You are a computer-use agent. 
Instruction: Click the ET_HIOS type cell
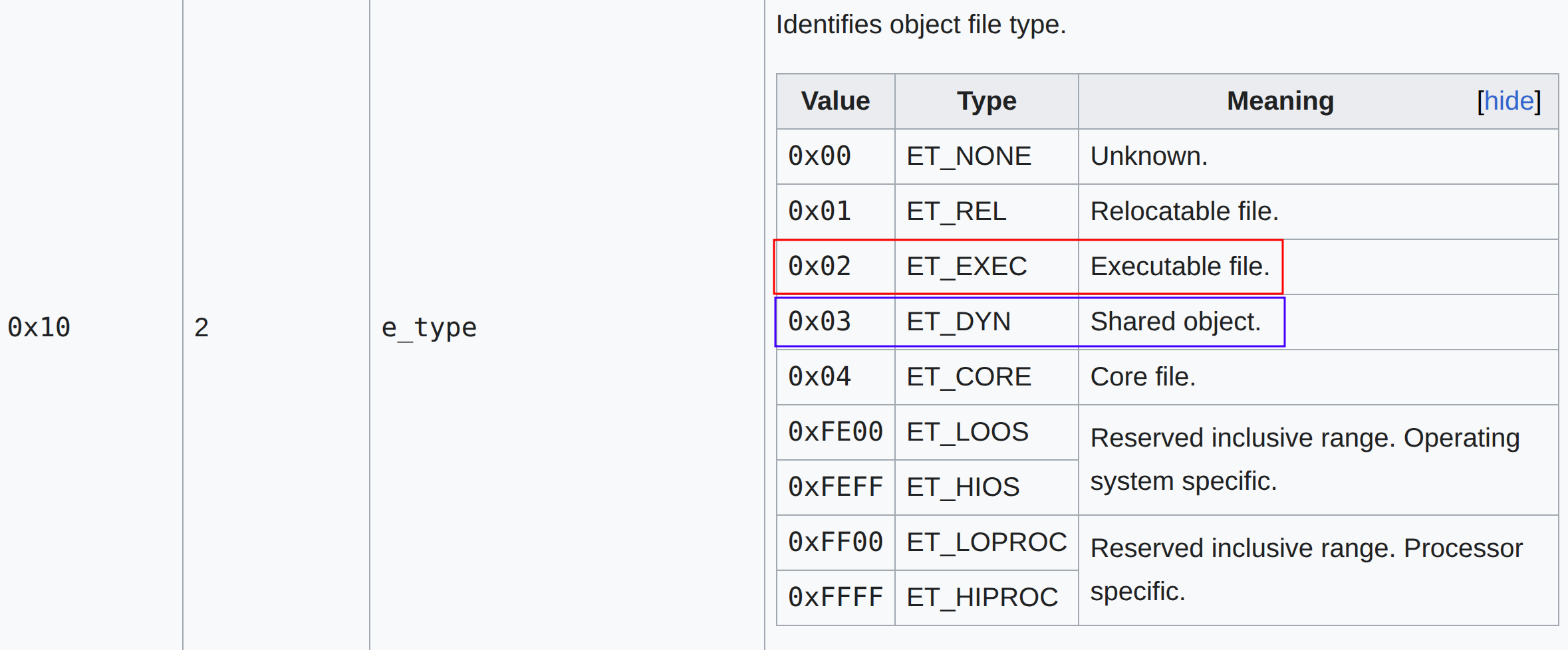click(962, 487)
